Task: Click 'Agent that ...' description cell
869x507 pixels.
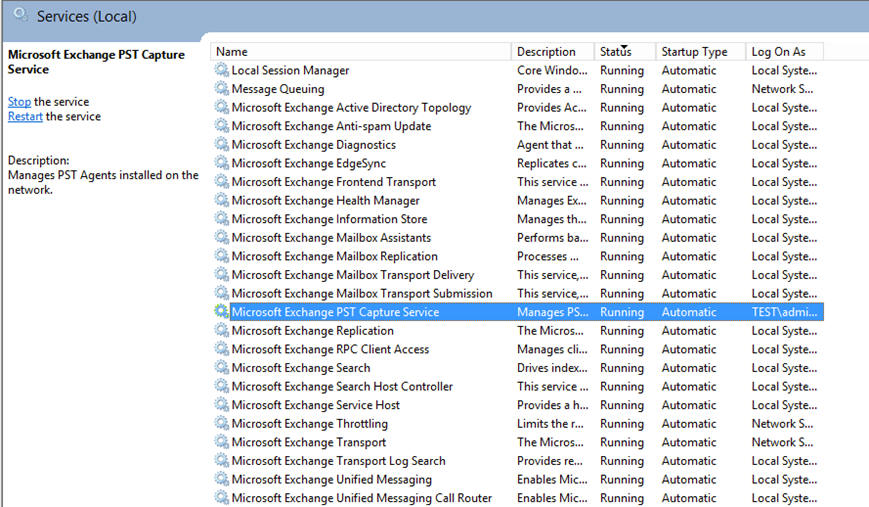Action: 550,145
